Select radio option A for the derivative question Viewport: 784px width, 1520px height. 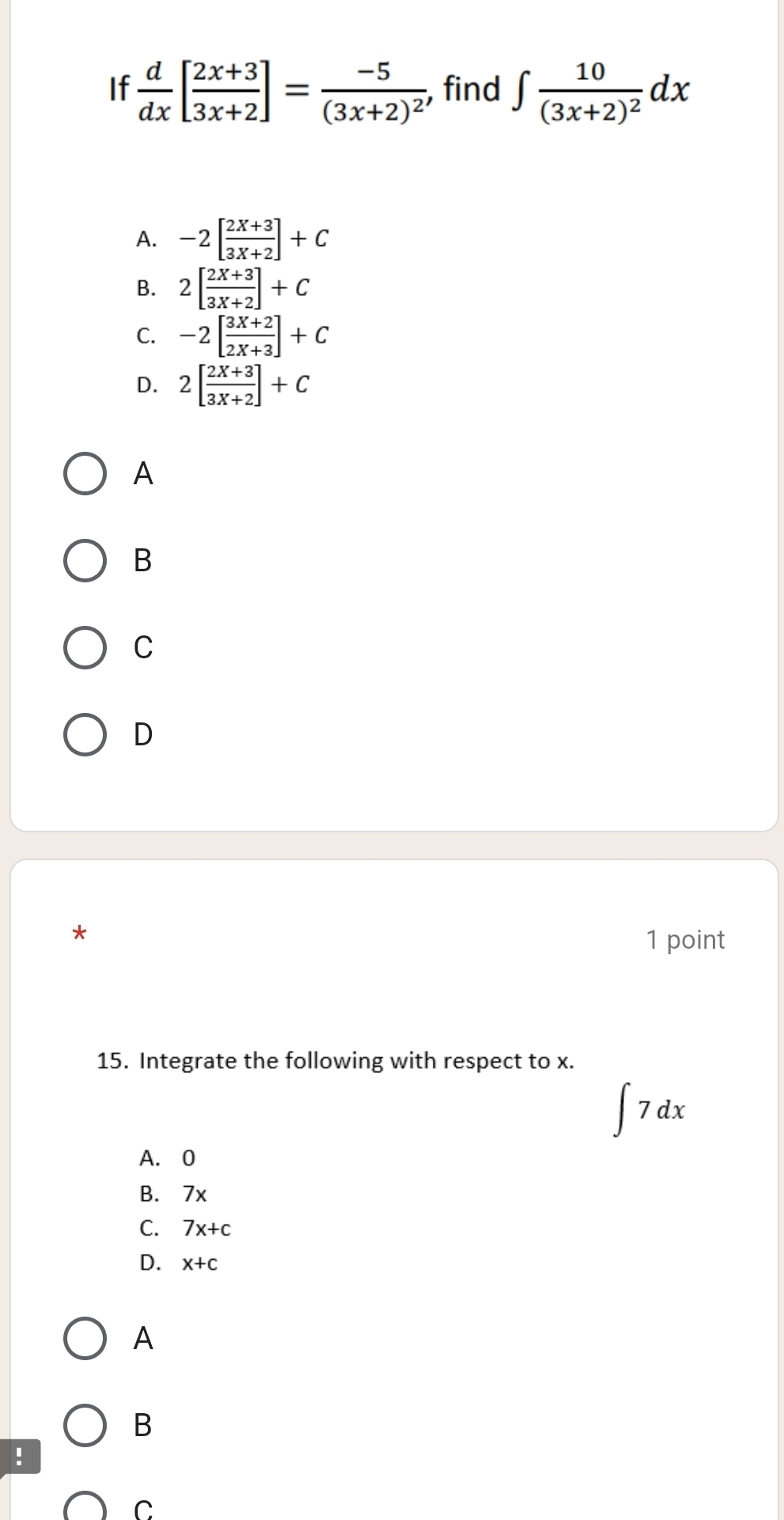tap(85, 474)
